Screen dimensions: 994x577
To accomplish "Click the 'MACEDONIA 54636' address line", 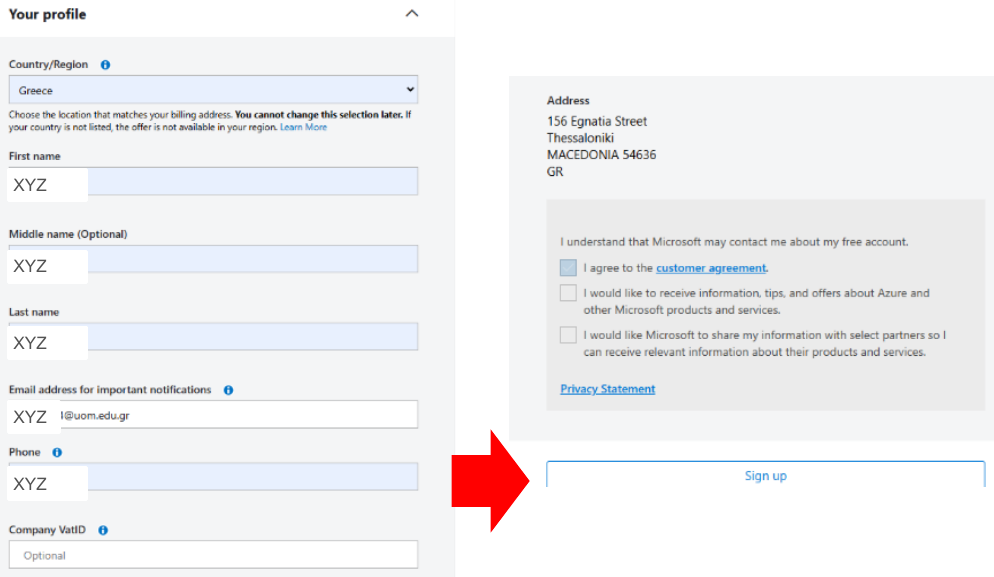I will [602, 155].
